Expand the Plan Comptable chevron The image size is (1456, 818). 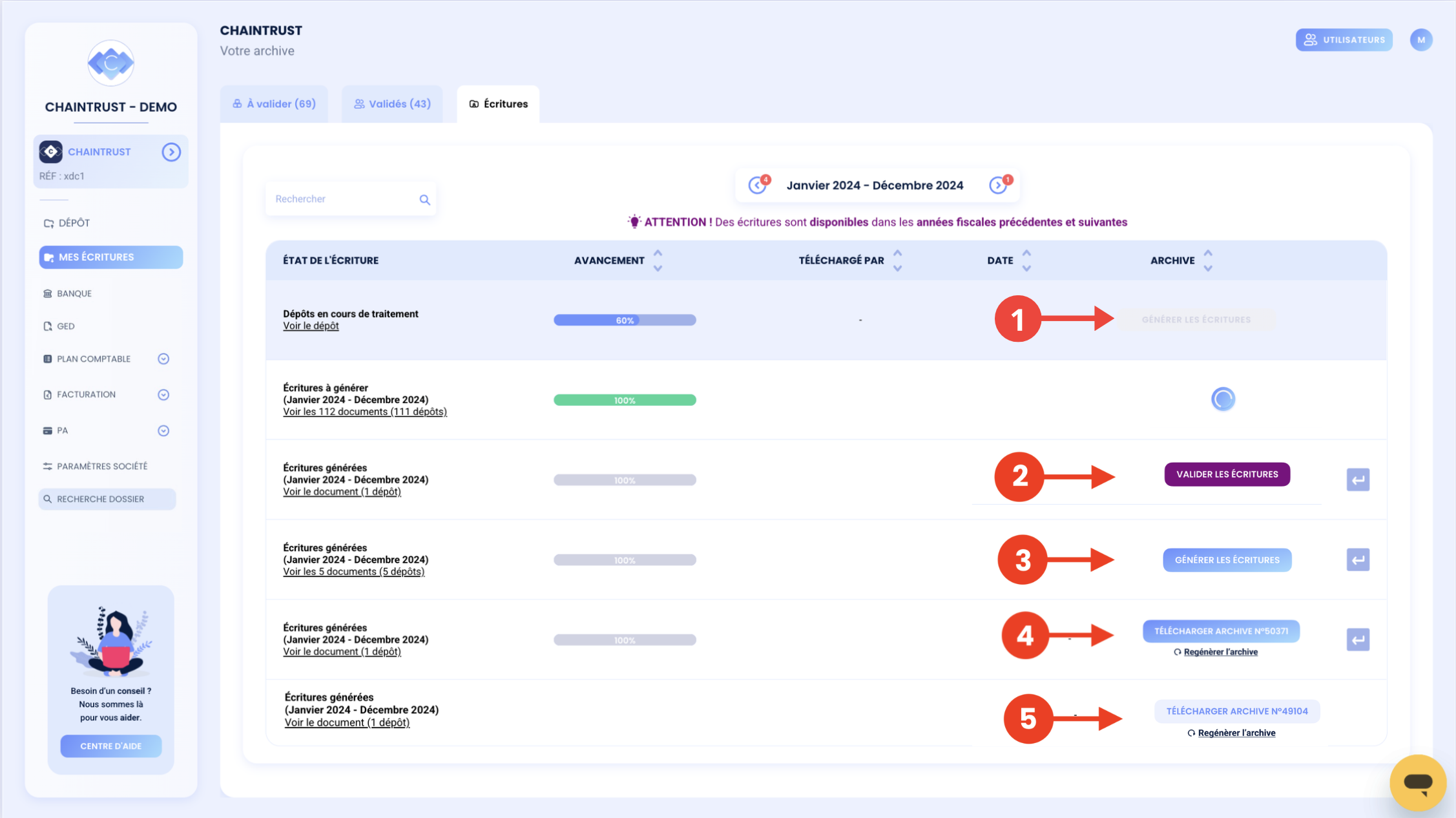pyautogui.click(x=163, y=359)
